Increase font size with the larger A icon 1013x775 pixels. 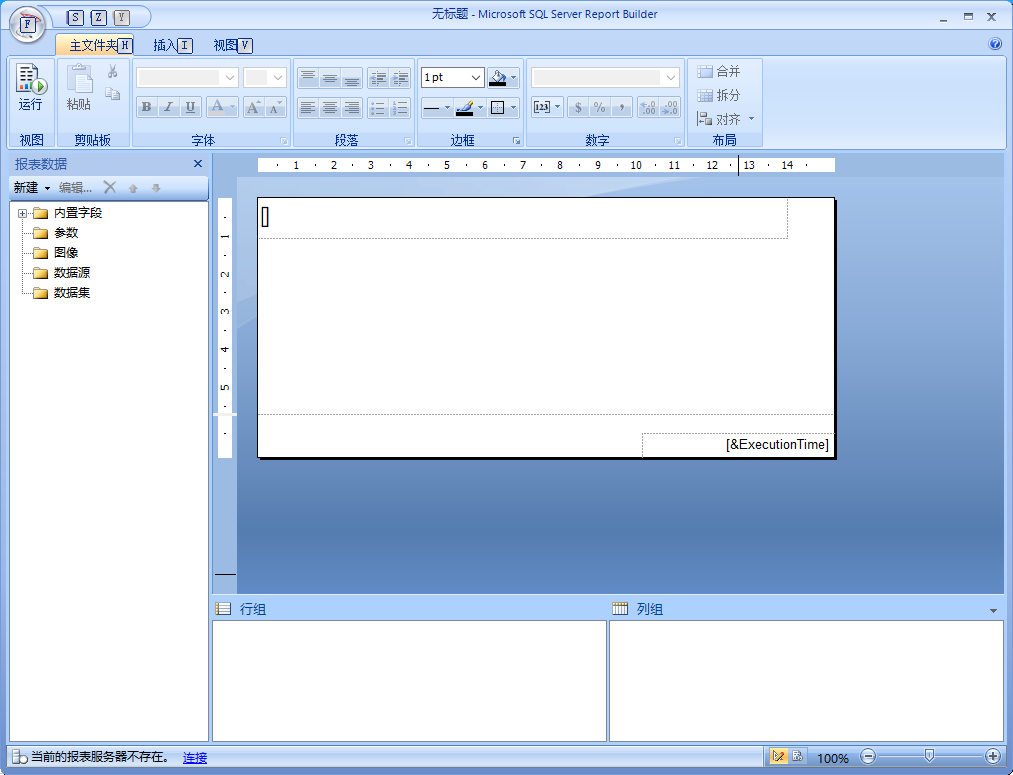pyautogui.click(x=254, y=107)
